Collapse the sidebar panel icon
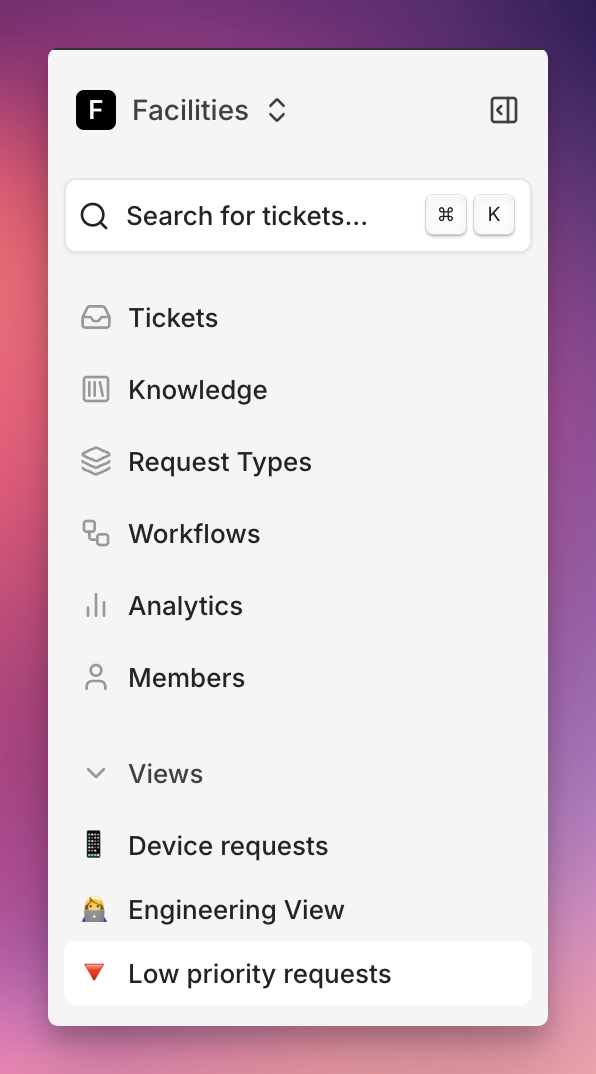 [x=504, y=110]
